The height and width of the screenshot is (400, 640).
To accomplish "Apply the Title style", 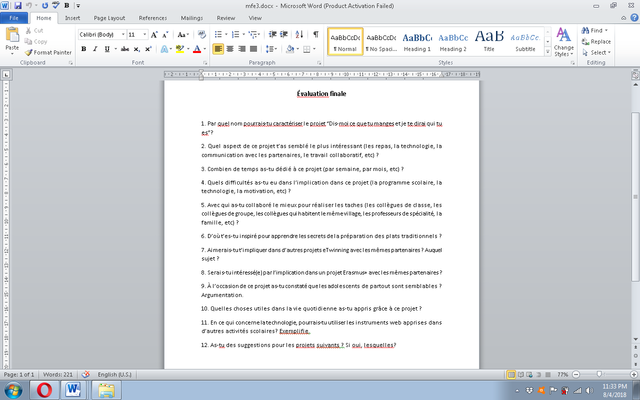I will point(489,42).
